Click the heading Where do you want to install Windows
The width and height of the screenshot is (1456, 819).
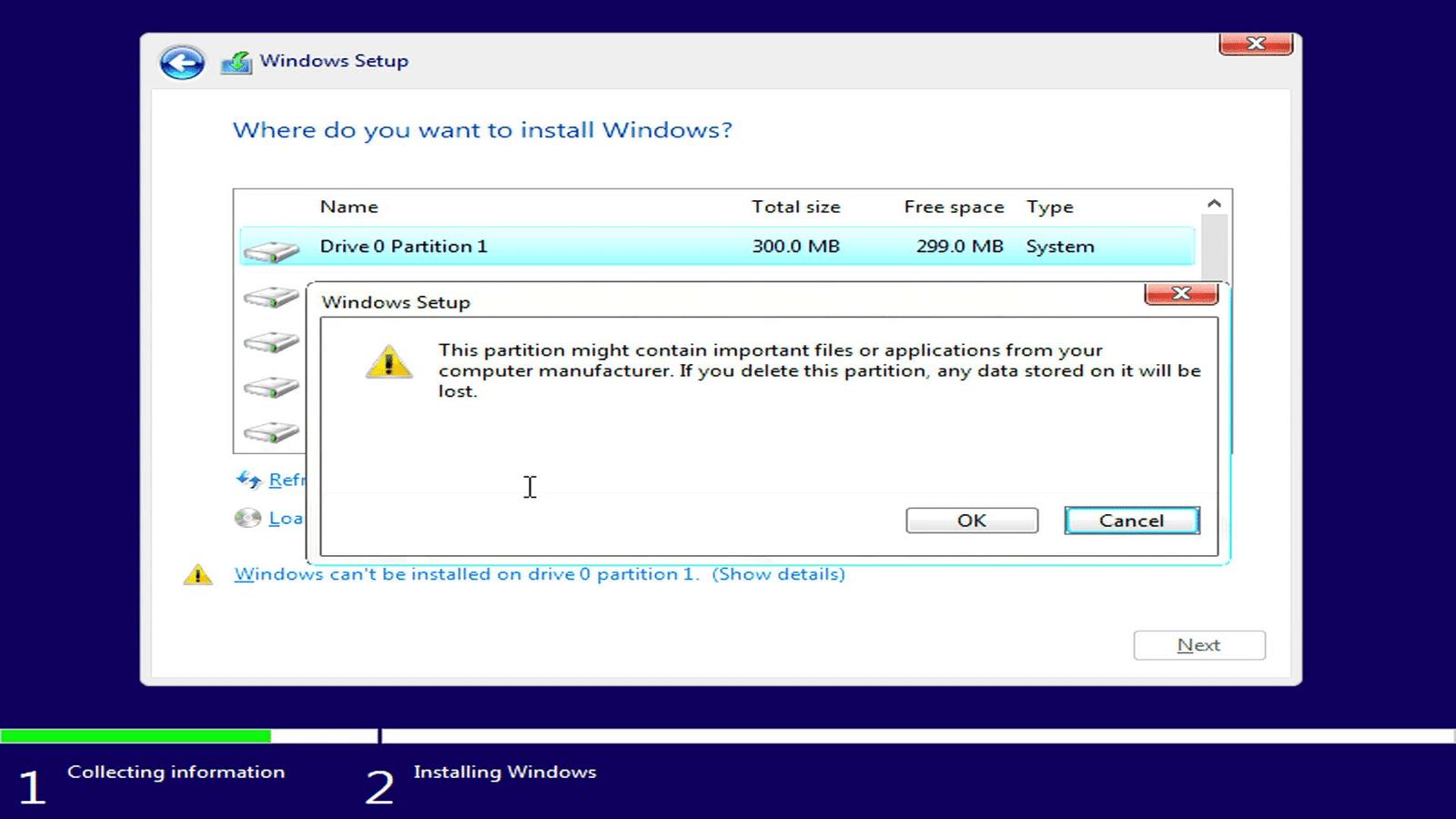point(482,130)
